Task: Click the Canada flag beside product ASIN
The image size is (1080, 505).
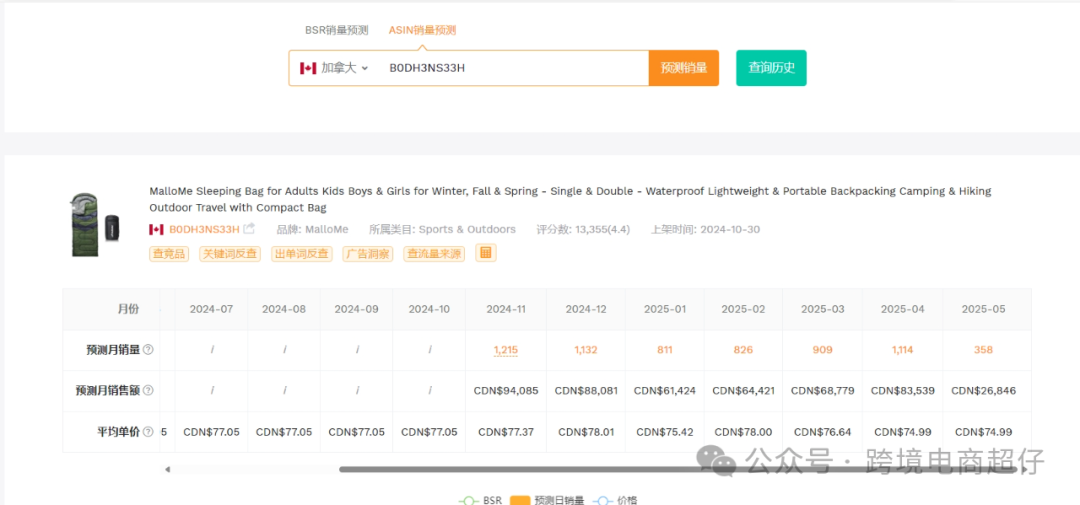Action: point(156,229)
